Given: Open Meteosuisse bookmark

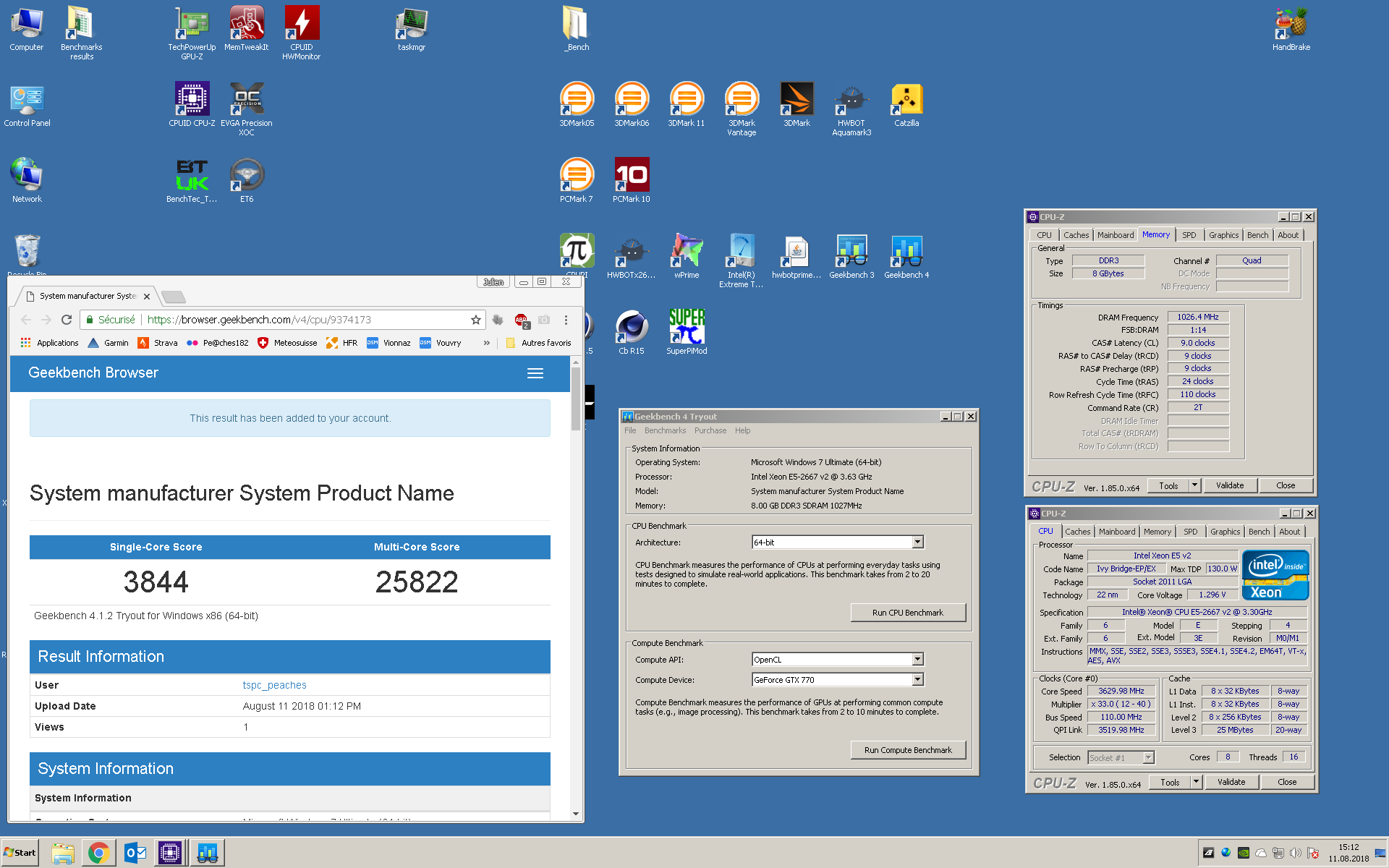Looking at the screenshot, I should tap(287, 343).
